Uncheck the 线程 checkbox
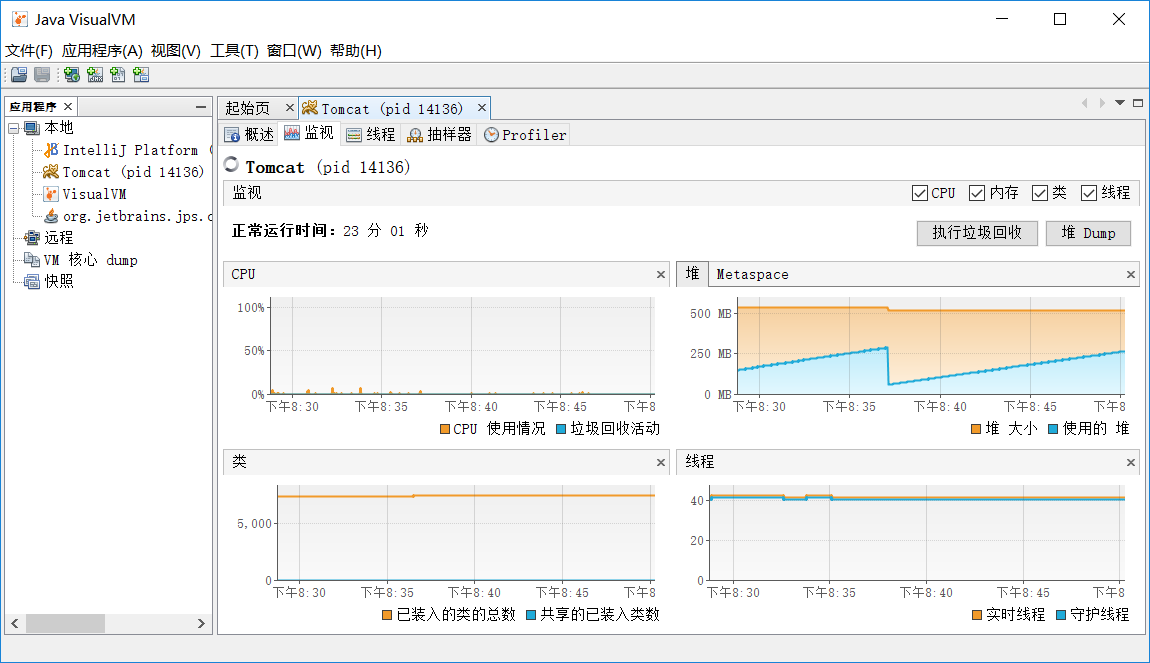This screenshot has width=1150, height=663. point(1088,193)
